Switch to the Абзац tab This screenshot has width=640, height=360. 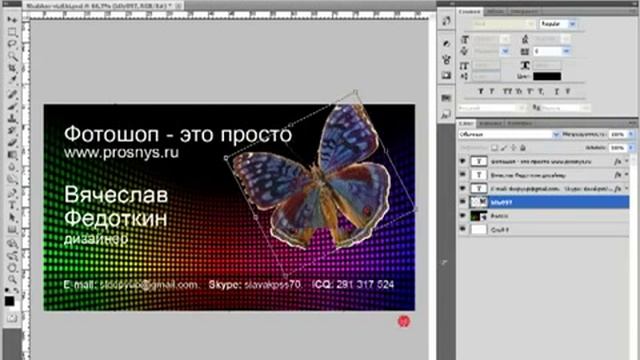coord(496,11)
